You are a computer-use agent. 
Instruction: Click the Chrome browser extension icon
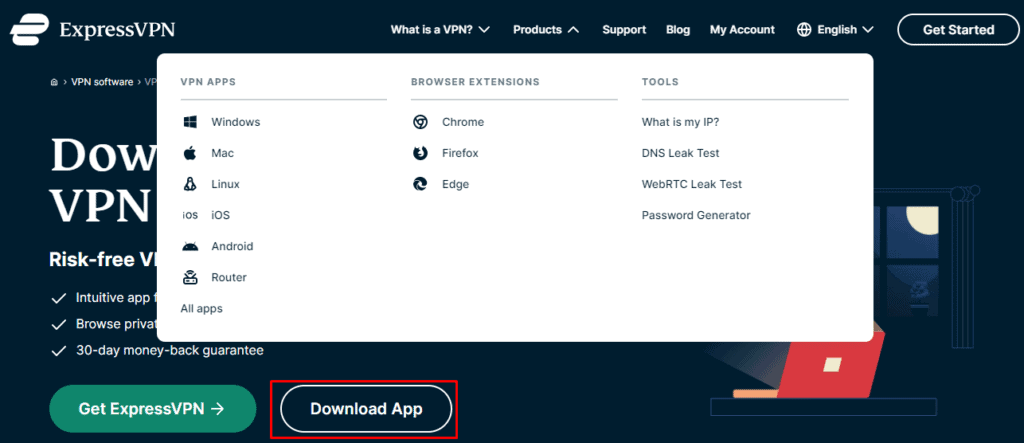[421, 122]
